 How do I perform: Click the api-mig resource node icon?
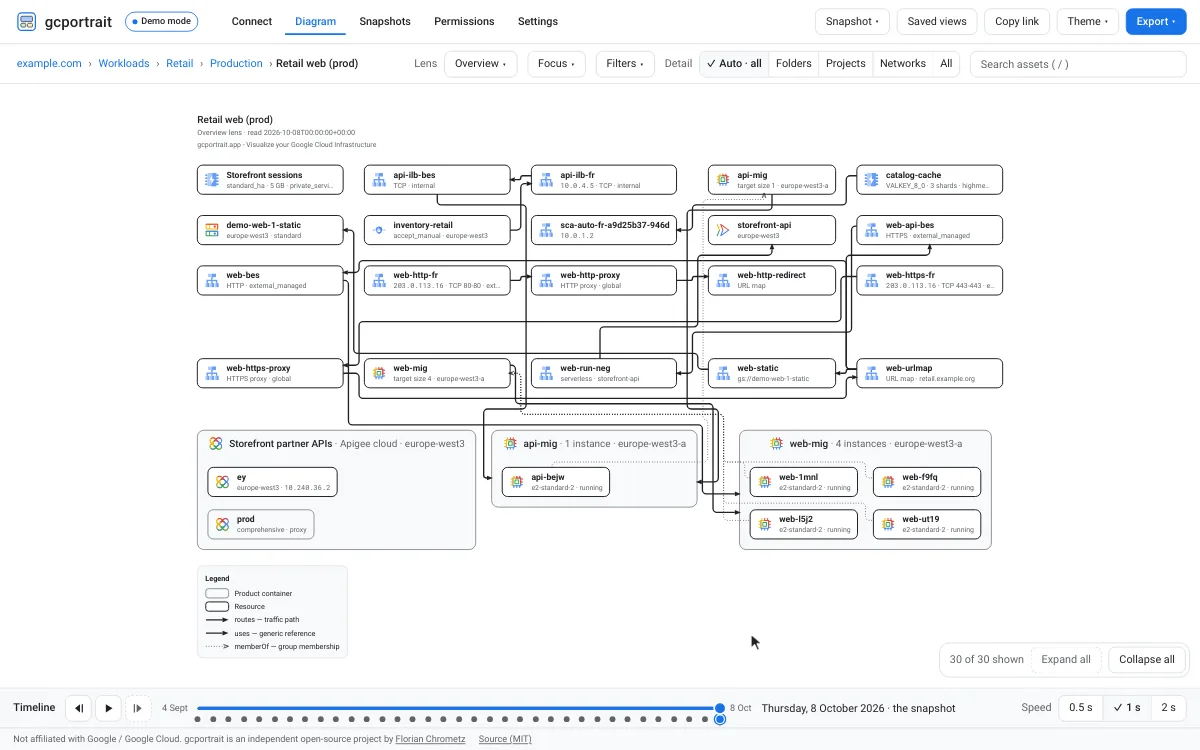click(x=723, y=180)
